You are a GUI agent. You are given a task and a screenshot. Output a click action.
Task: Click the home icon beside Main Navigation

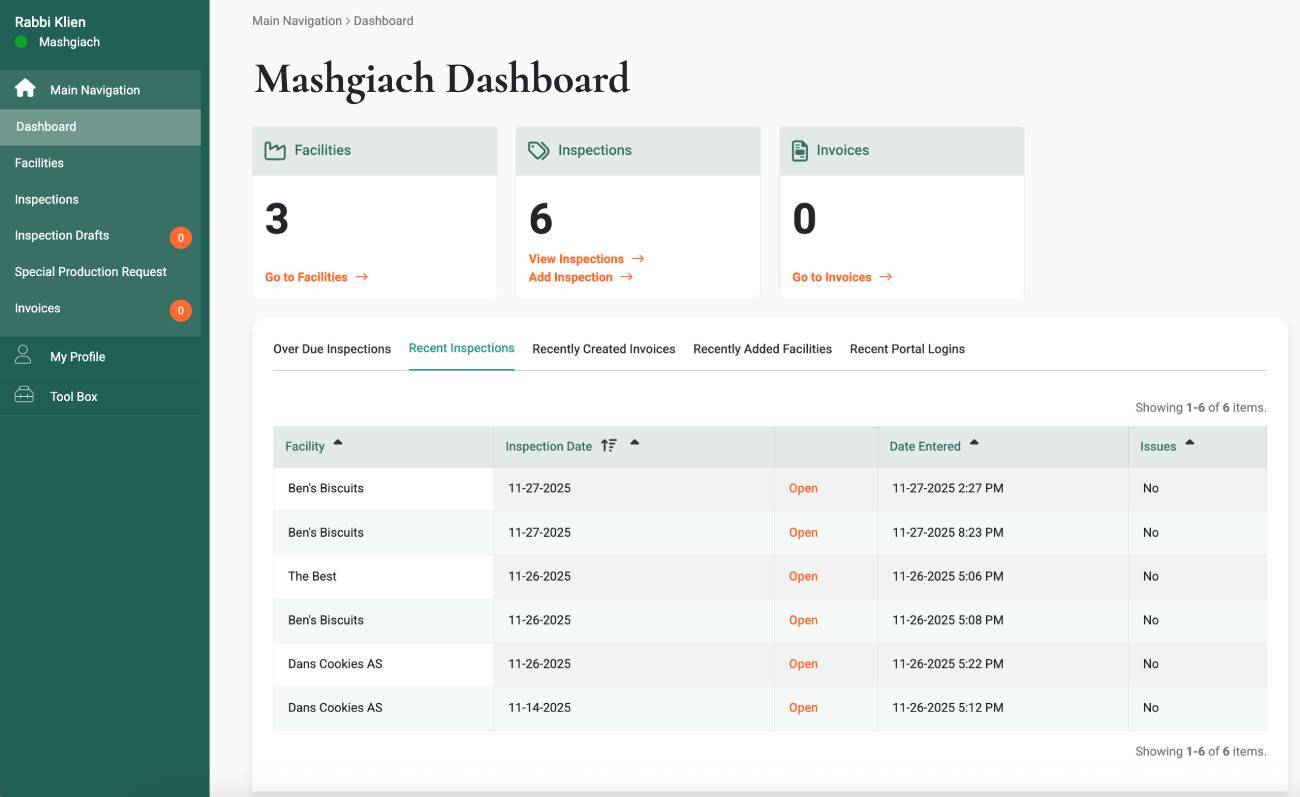pyautogui.click(x=25, y=89)
